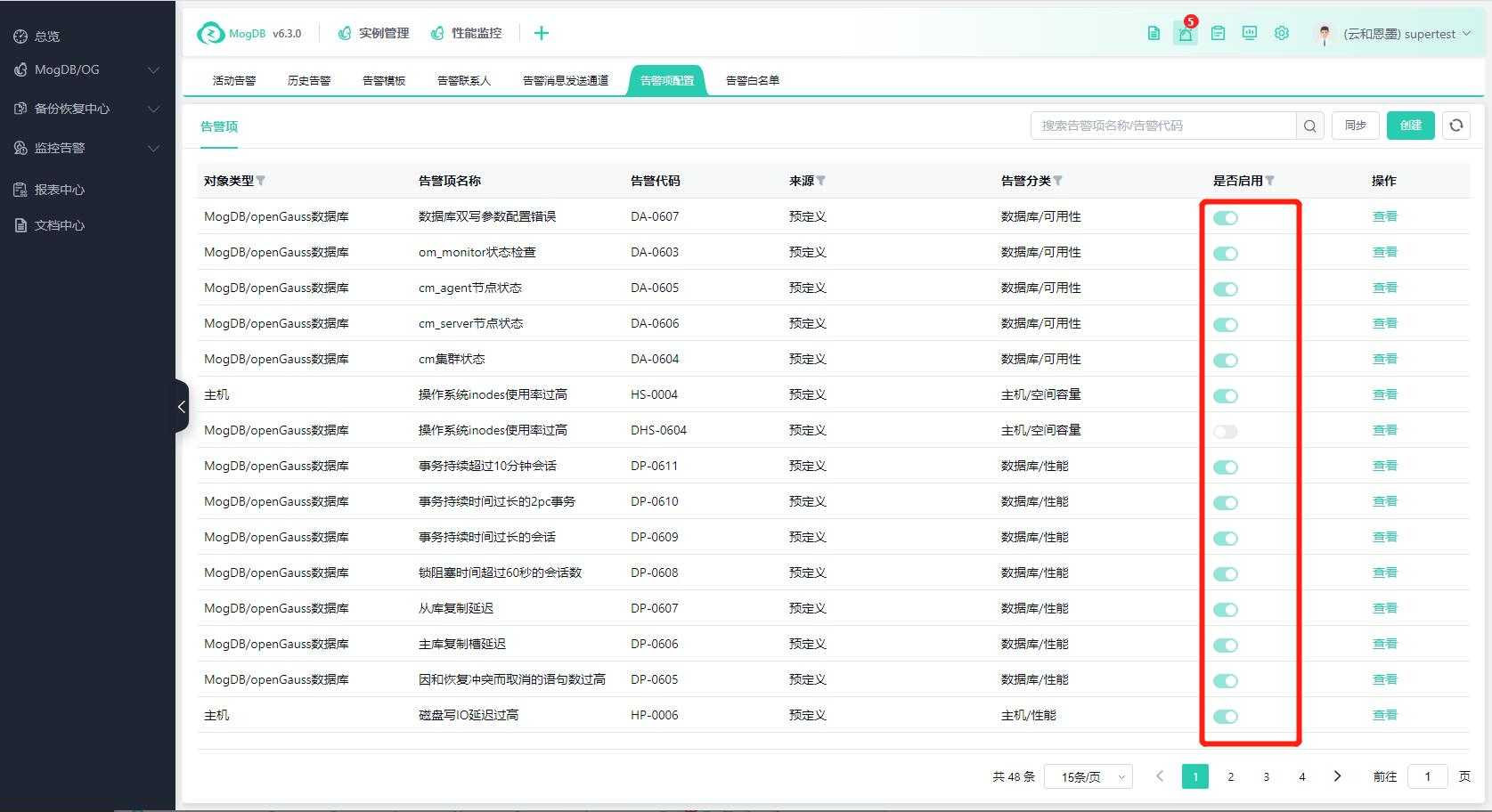Enable the disabled switch for DHS-0604
This screenshot has width=1492, height=812.
[x=1226, y=432]
